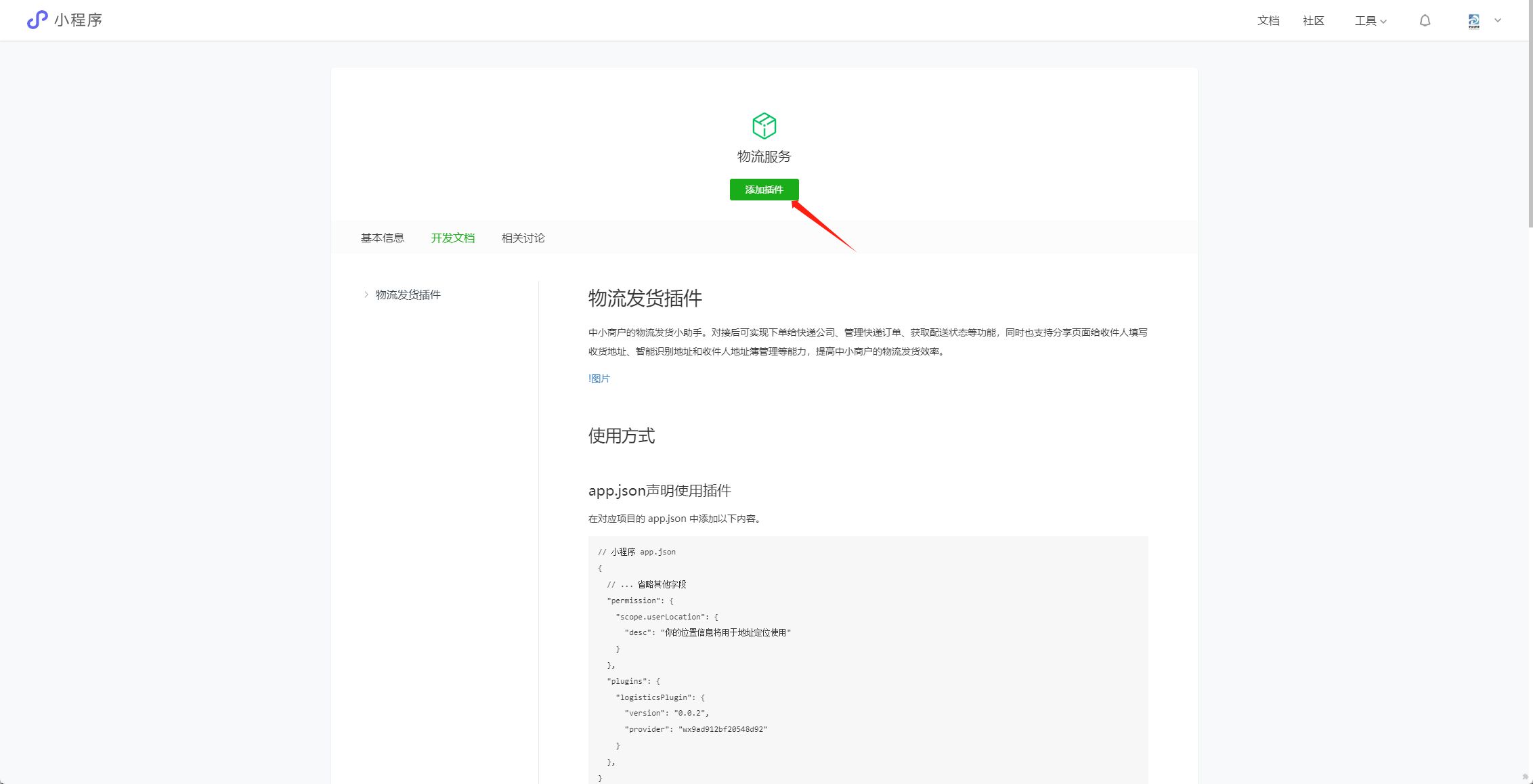Click the 小程序 title text beside logo
This screenshot has height=784, width=1533.
pyautogui.click(x=78, y=20)
